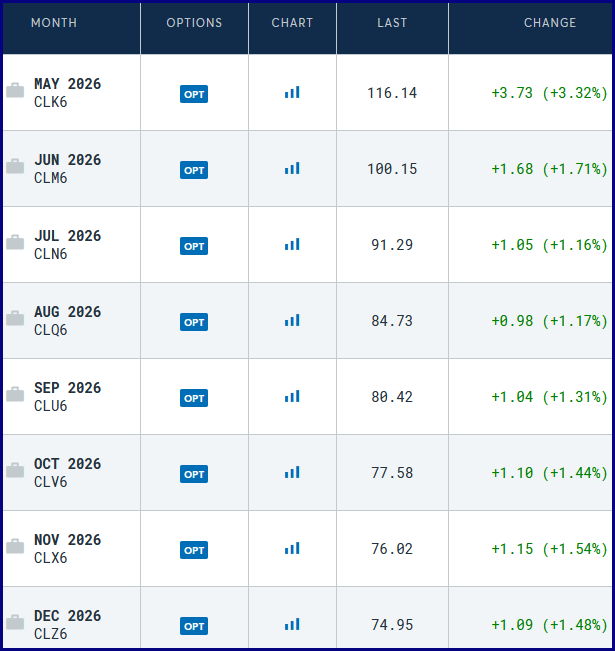
Task: Open the chart icon for MAY 2026
Action: 292,93
